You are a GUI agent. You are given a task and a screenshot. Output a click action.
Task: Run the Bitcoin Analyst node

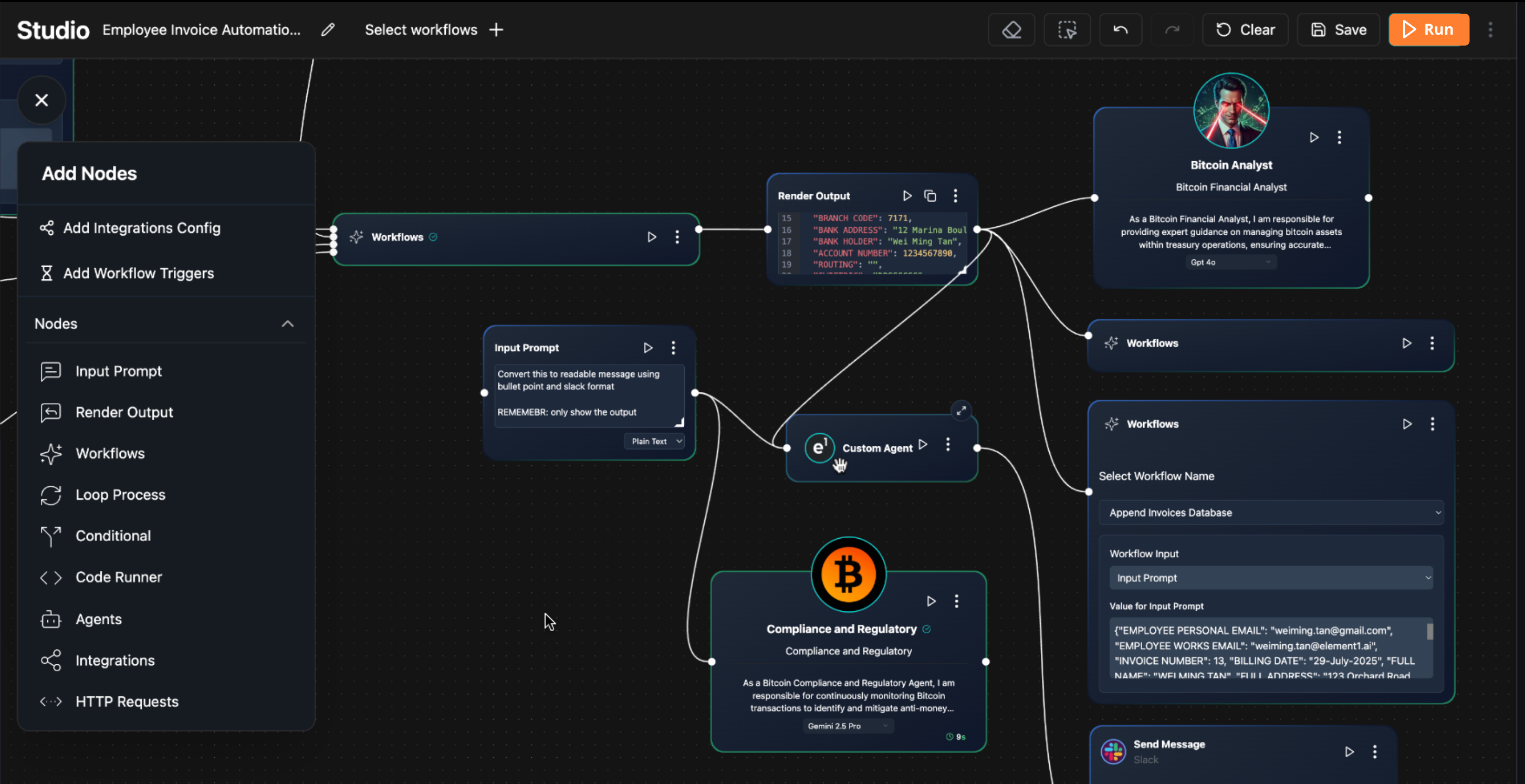pos(1314,138)
